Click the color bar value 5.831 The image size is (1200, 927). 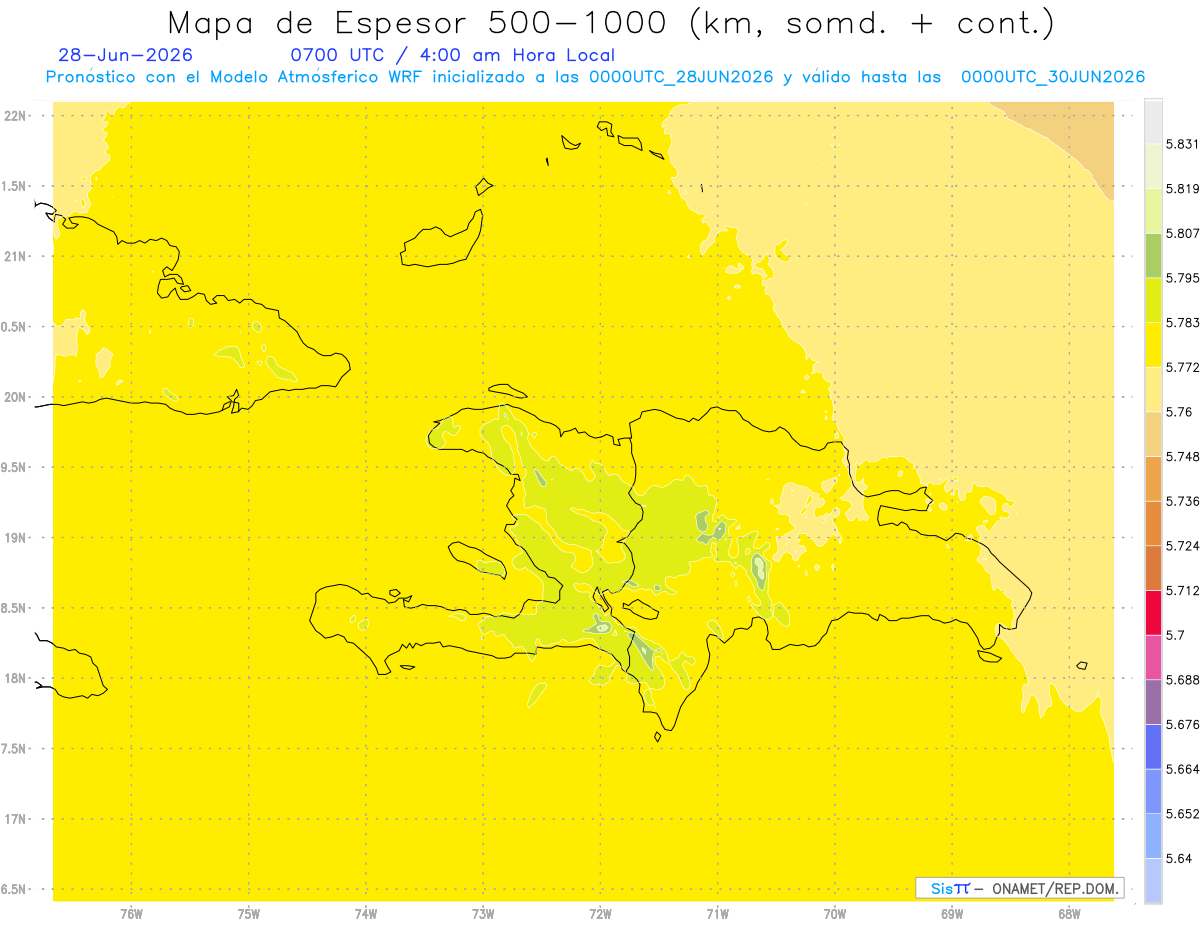click(1183, 144)
